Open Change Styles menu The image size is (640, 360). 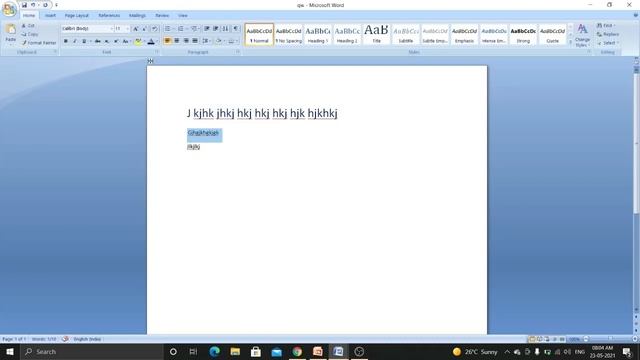[582, 35]
